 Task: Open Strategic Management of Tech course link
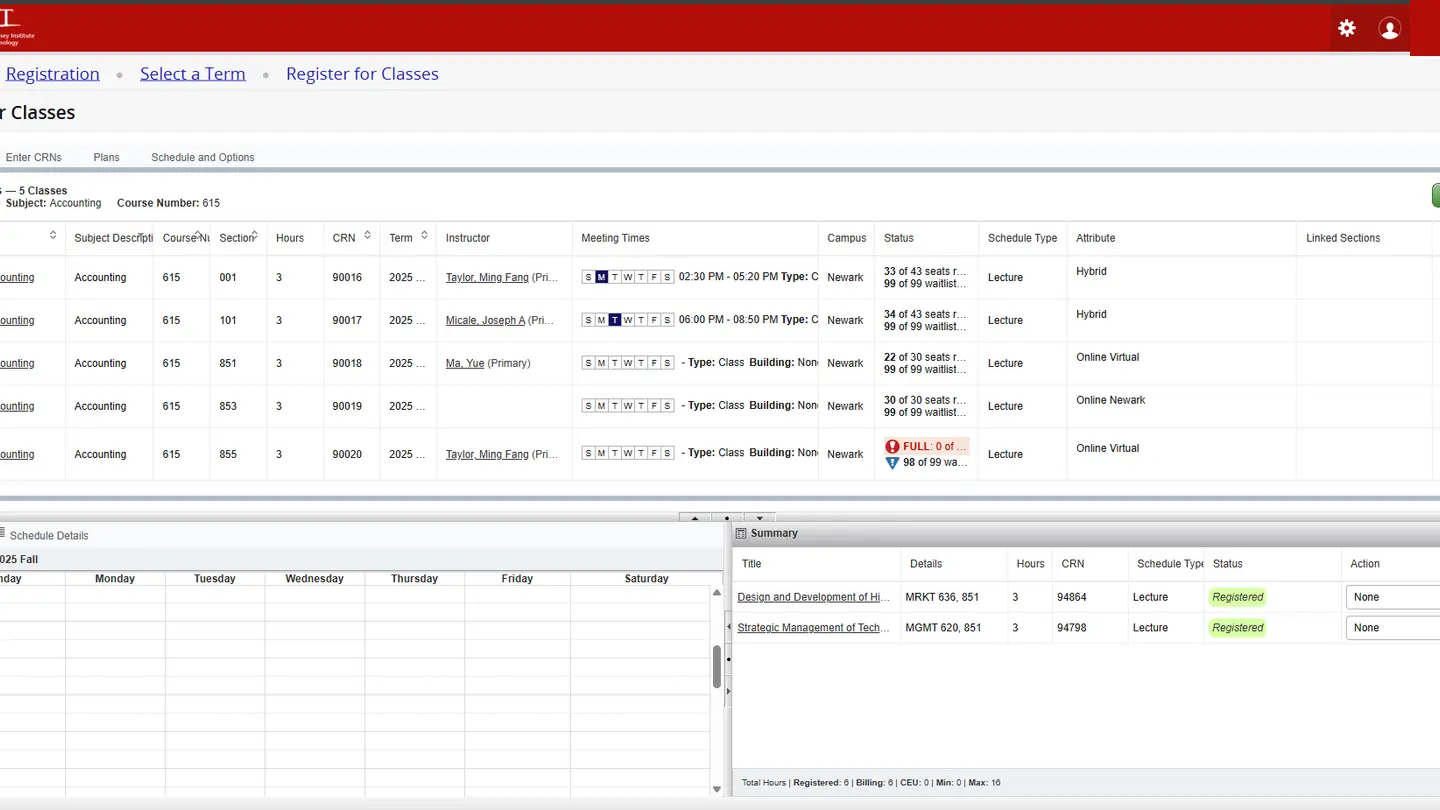click(x=813, y=628)
